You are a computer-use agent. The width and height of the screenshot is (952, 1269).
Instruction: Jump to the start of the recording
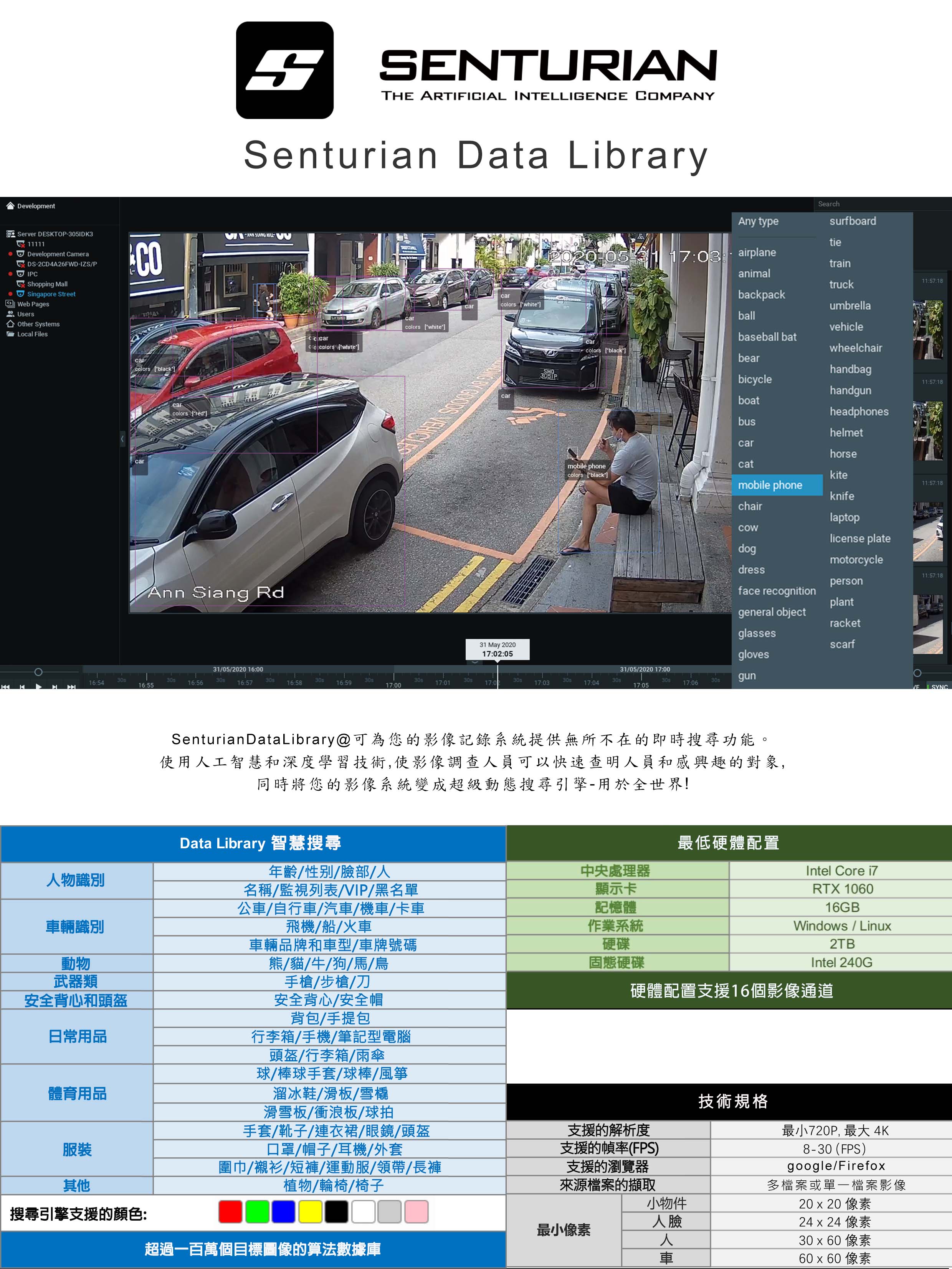5,686
